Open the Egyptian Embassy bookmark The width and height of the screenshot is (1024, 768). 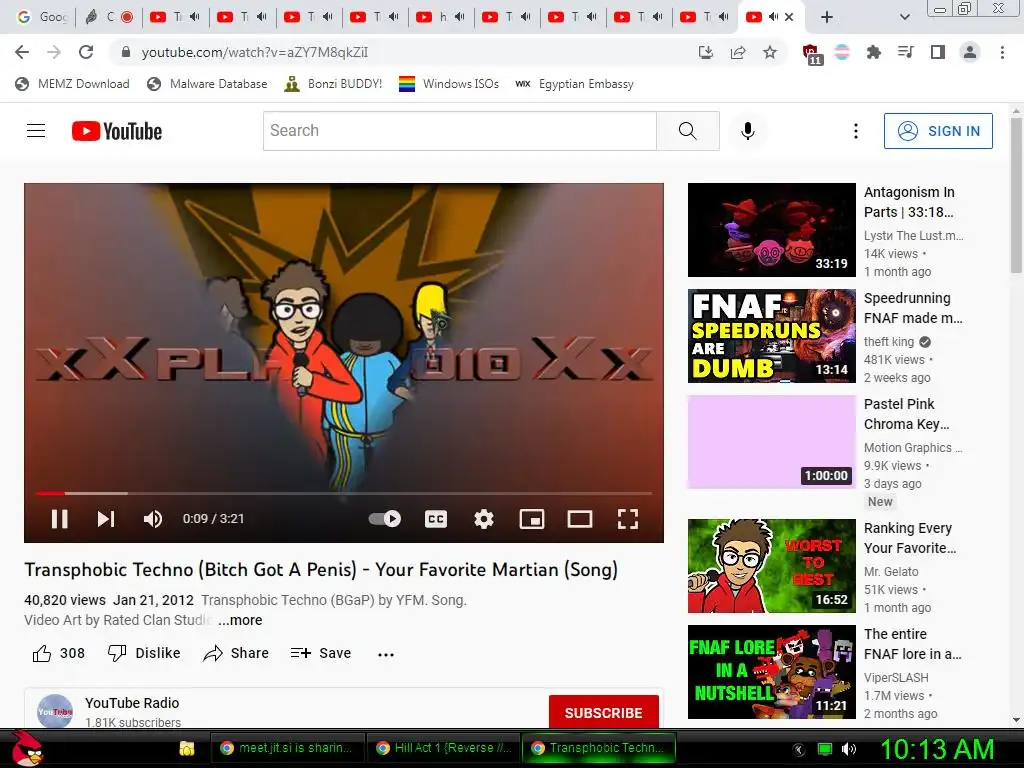pos(574,84)
